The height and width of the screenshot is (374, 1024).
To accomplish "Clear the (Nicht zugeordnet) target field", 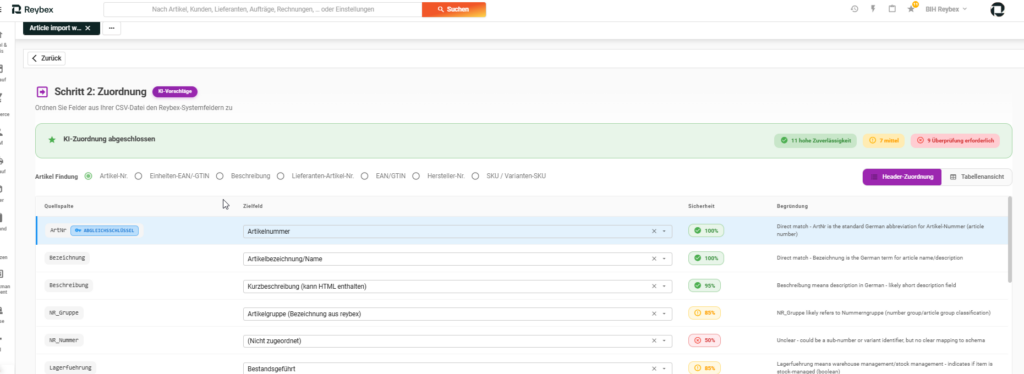I will click(654, 341).
